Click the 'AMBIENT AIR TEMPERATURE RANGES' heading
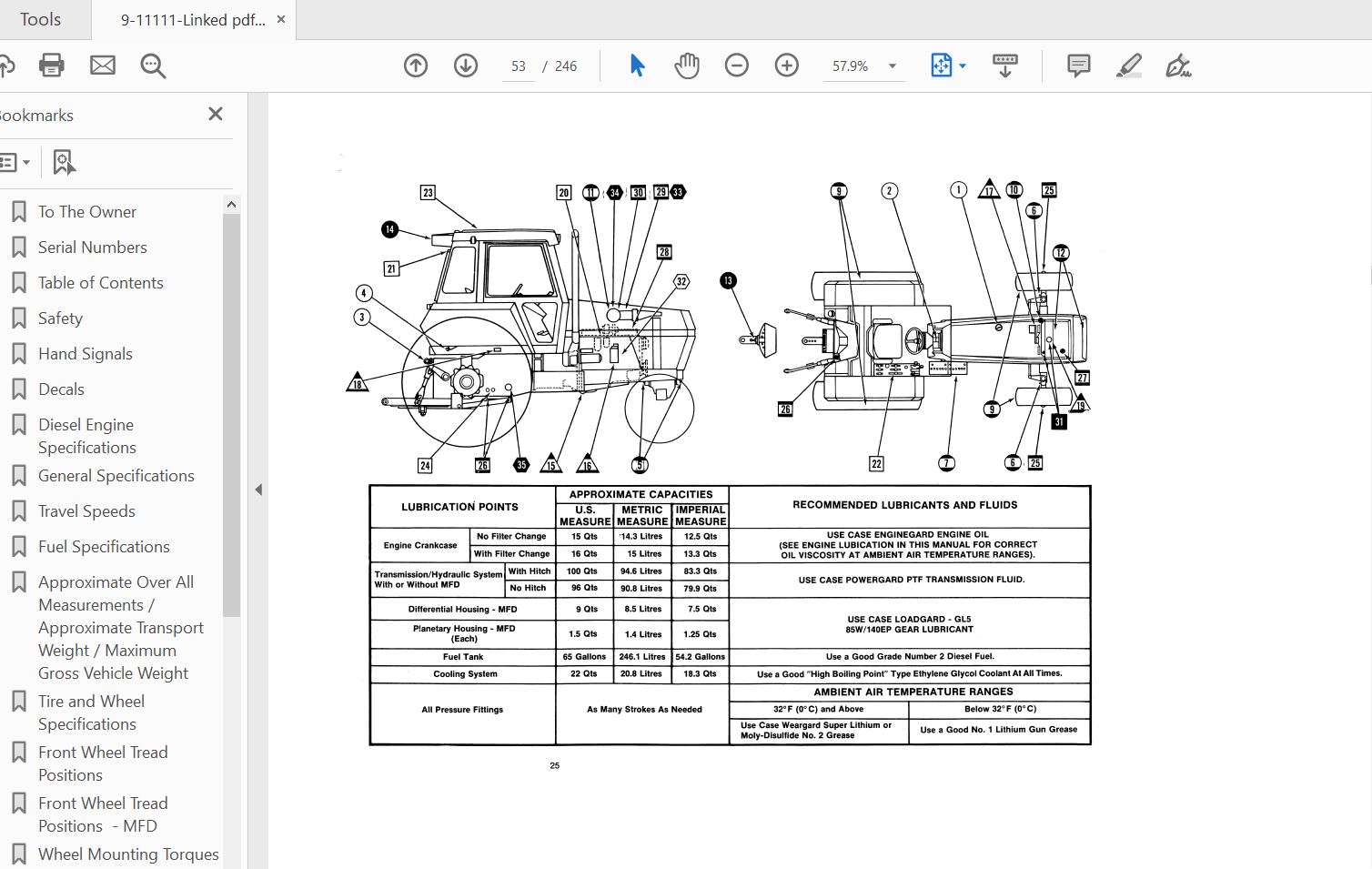Screen dimensions: 1372x869 point(913,692)
